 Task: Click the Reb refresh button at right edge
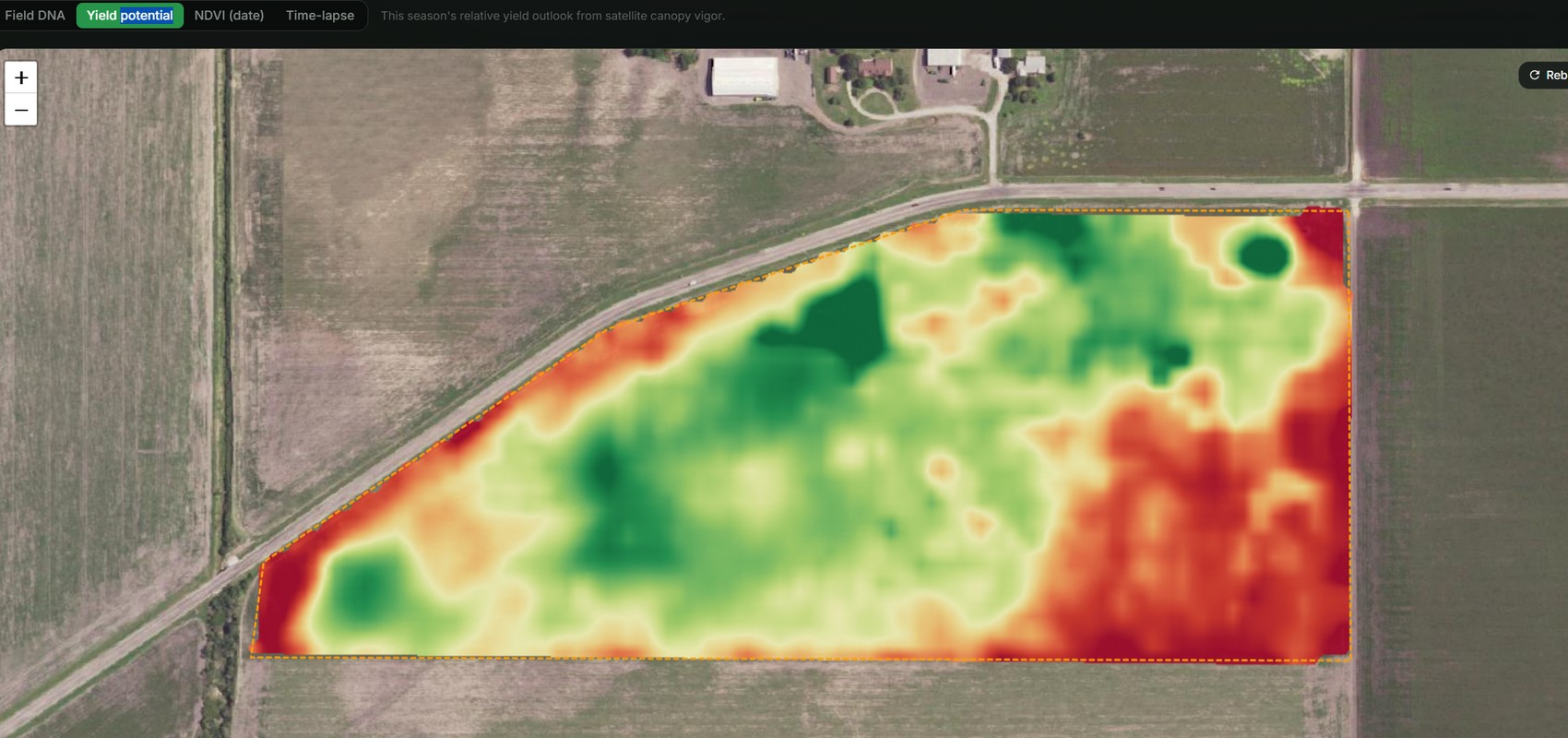1546,75
